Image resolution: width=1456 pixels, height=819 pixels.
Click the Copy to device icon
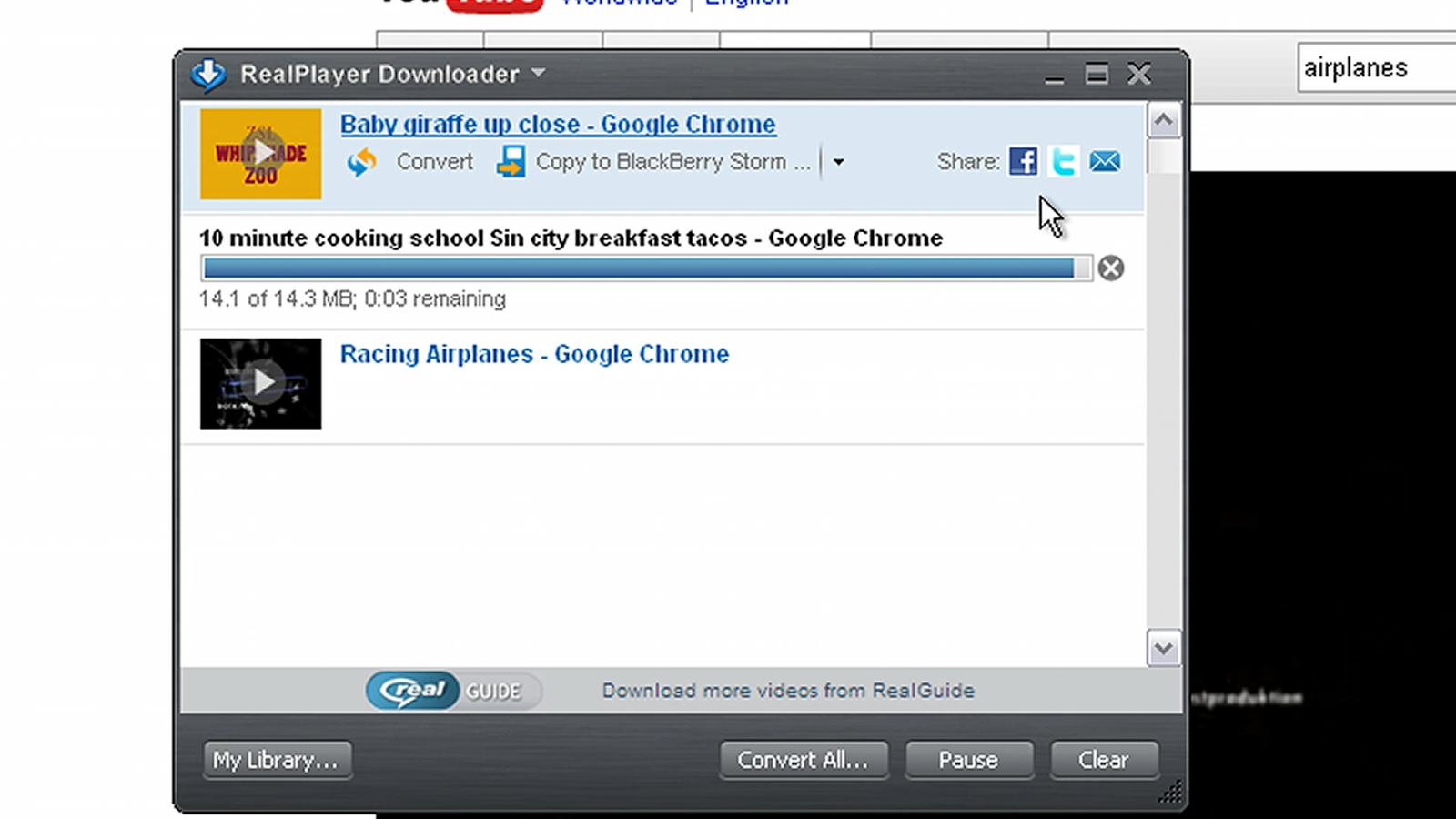[511, 162]
